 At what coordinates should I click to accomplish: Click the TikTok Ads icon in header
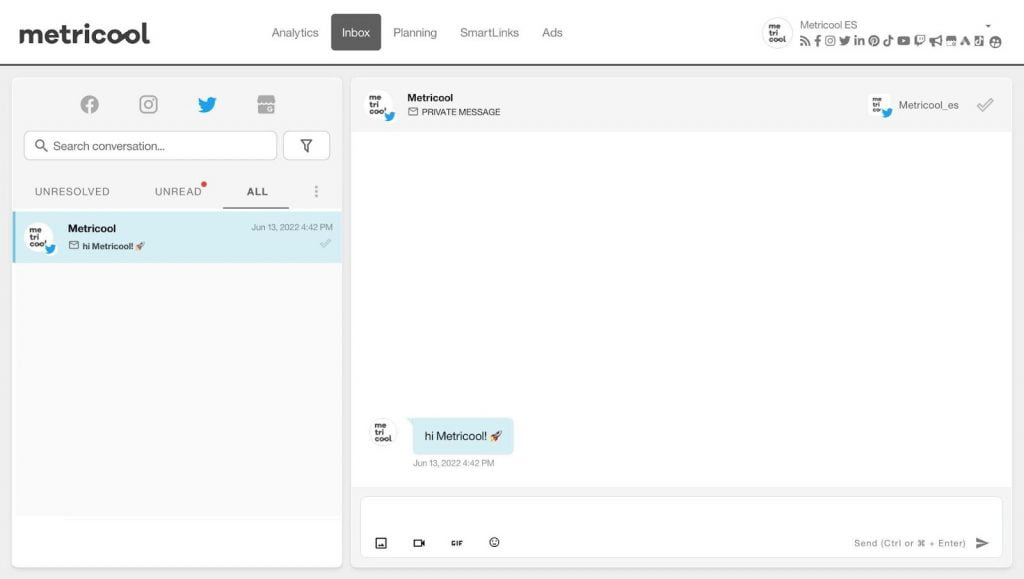tap(979, 41)
